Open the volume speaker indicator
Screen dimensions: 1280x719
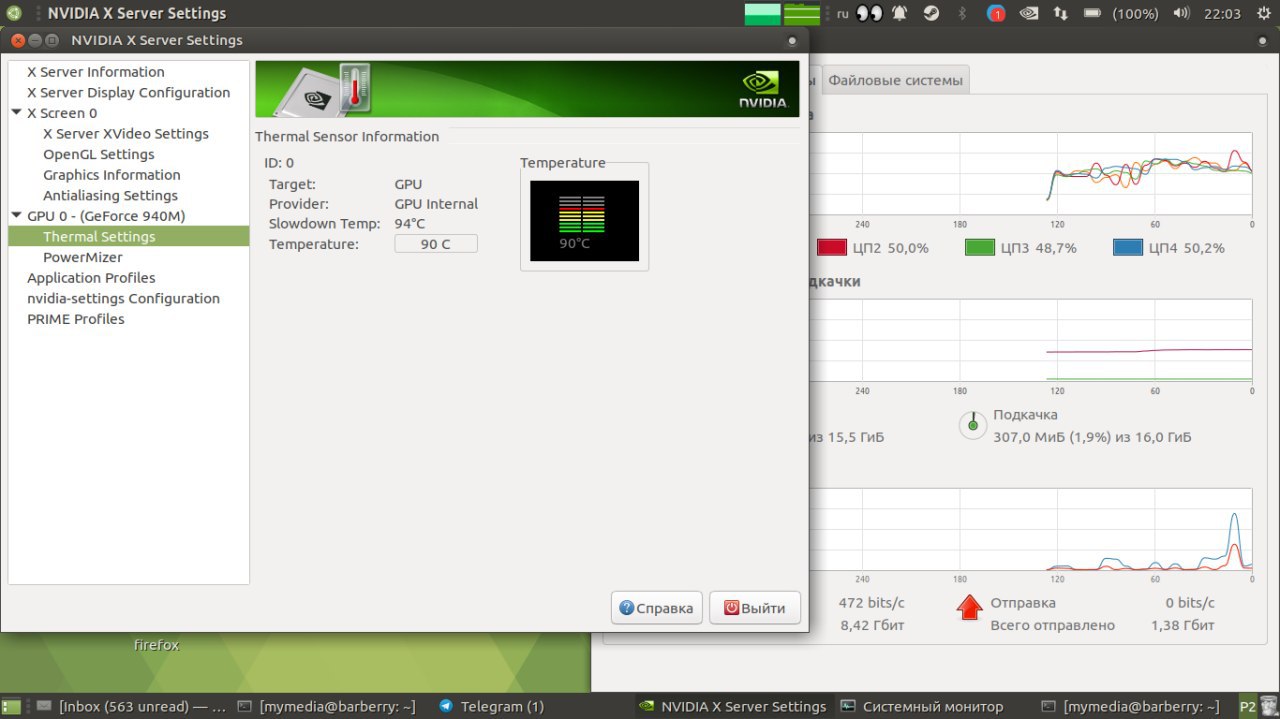[1181, 14]
